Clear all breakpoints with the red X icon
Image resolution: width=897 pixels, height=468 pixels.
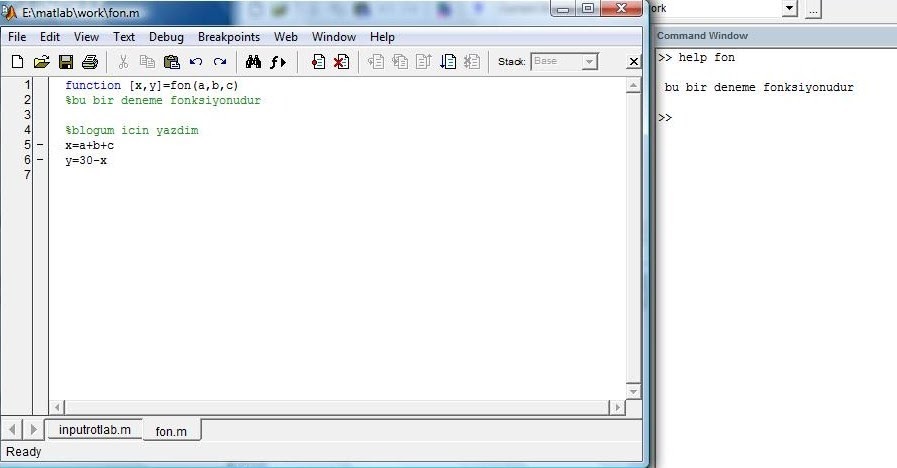342,62
